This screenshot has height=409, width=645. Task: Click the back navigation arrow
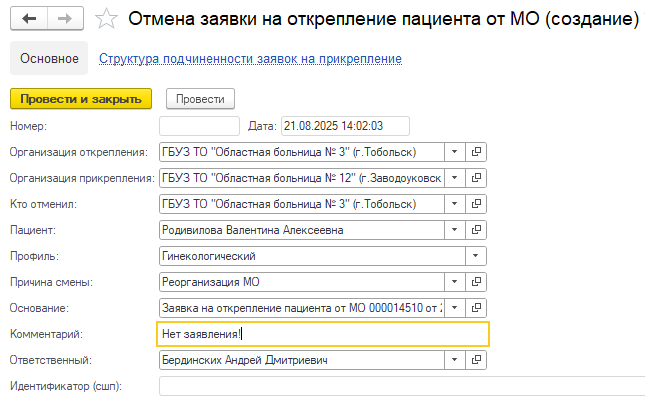click(29, 19)
